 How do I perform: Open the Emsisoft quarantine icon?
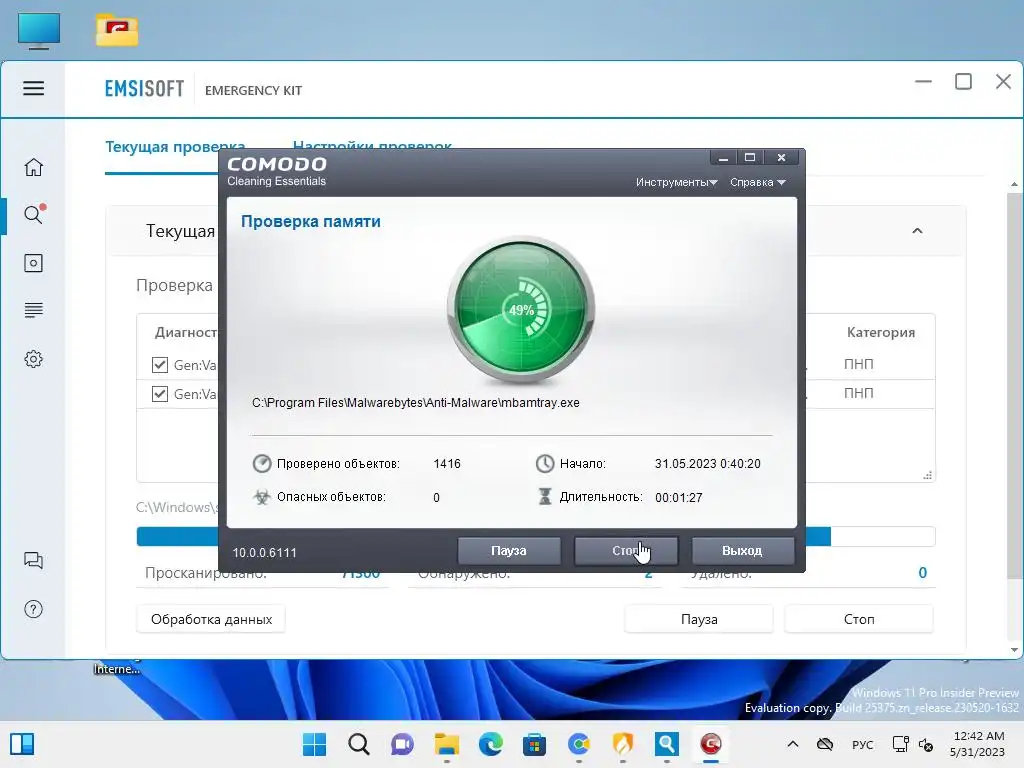[x=33, y=263]
